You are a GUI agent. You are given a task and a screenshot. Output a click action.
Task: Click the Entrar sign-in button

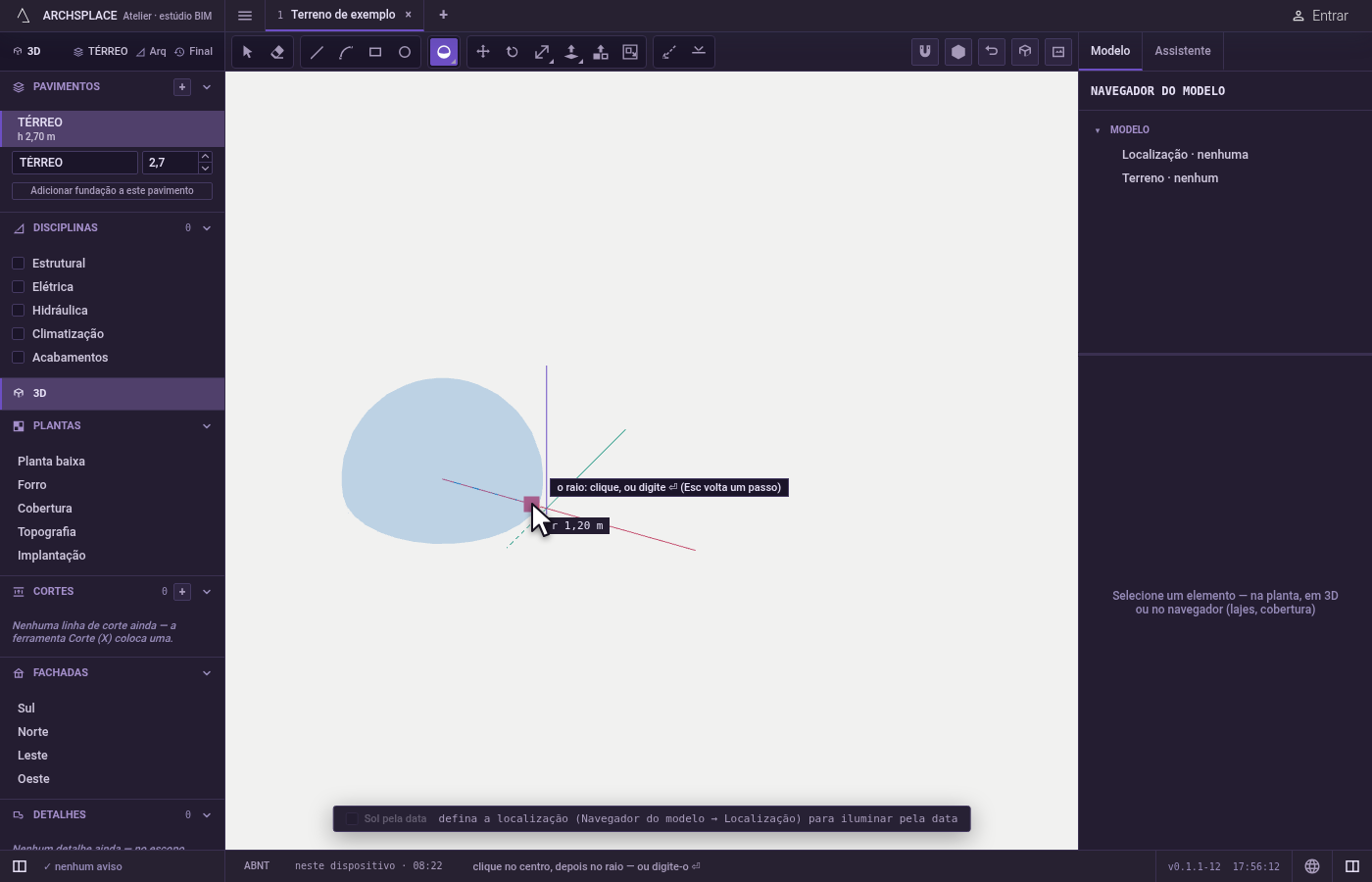tap(1320, 16)
